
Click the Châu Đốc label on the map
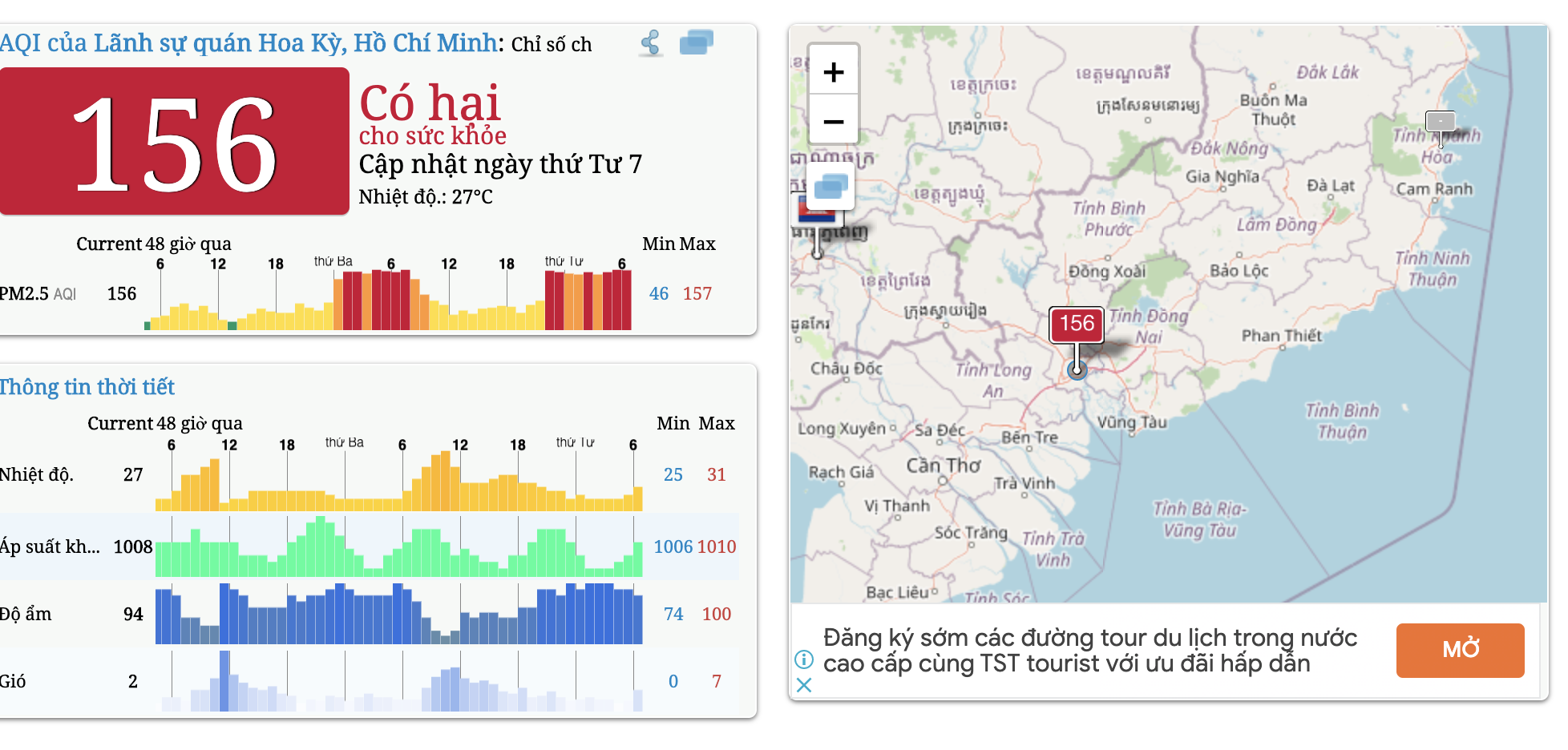click(847, 369)
